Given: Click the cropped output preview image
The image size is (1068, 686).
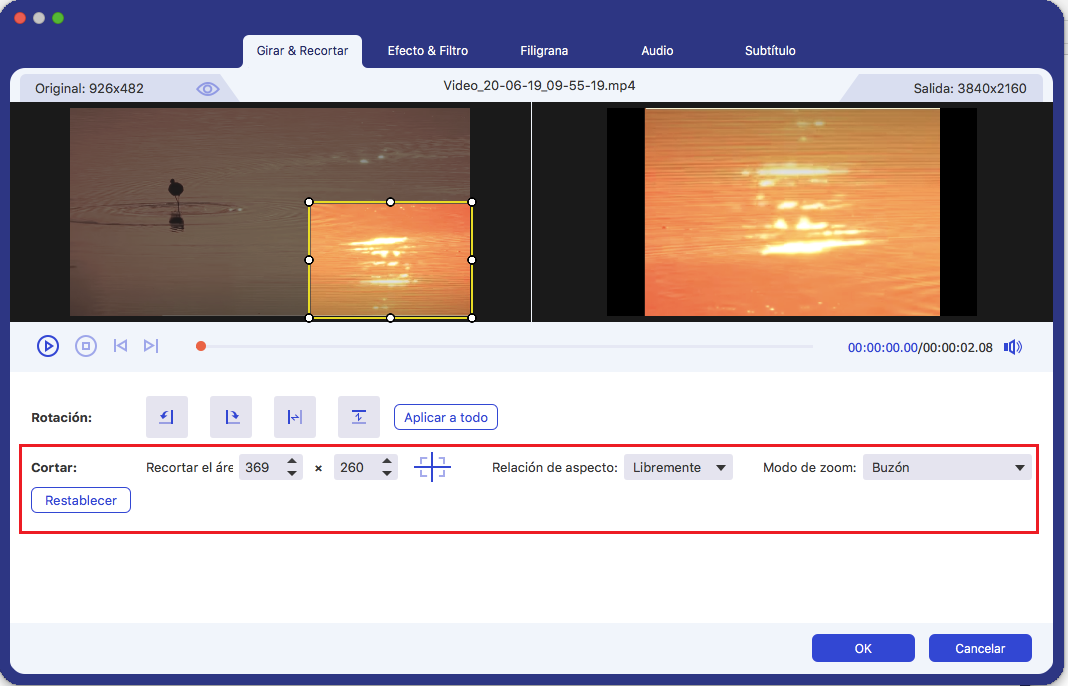Looking at the screenshot, I should click(792, 212).
